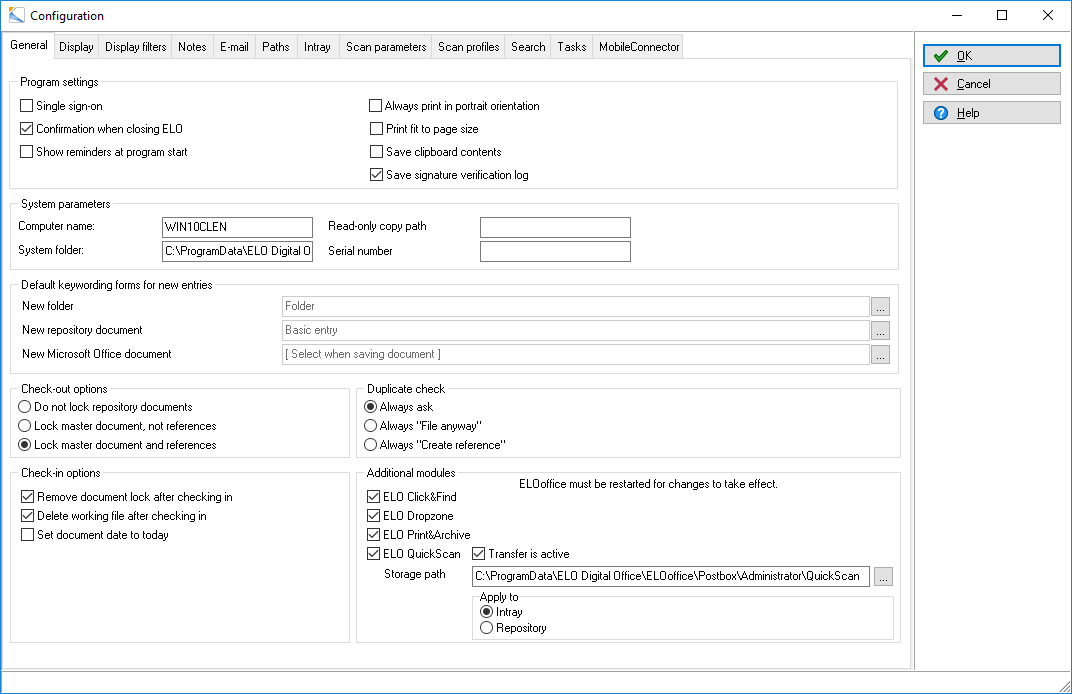
Task: Browse form for New Microsoft Office document
Action: [881, 355]
